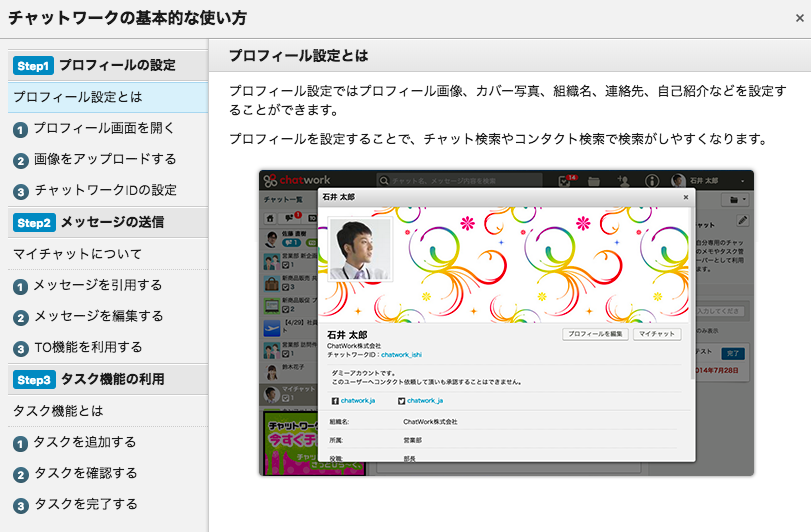Image resolution: width=811 pixels, height=532 pixels.
Task: Click the Step2 blue badge
Action: pyautogui.click(x=34, y=223)
